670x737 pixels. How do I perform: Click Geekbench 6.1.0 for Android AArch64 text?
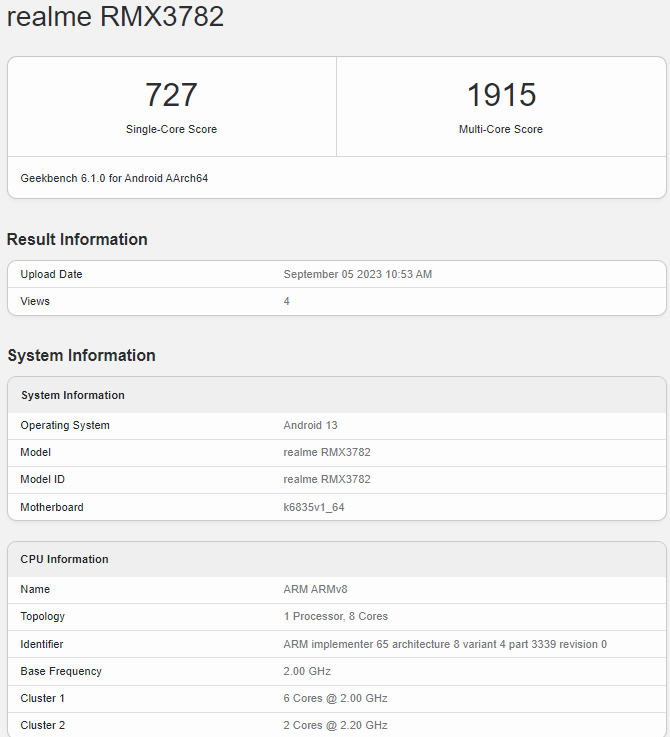click(x=114, y=178)
